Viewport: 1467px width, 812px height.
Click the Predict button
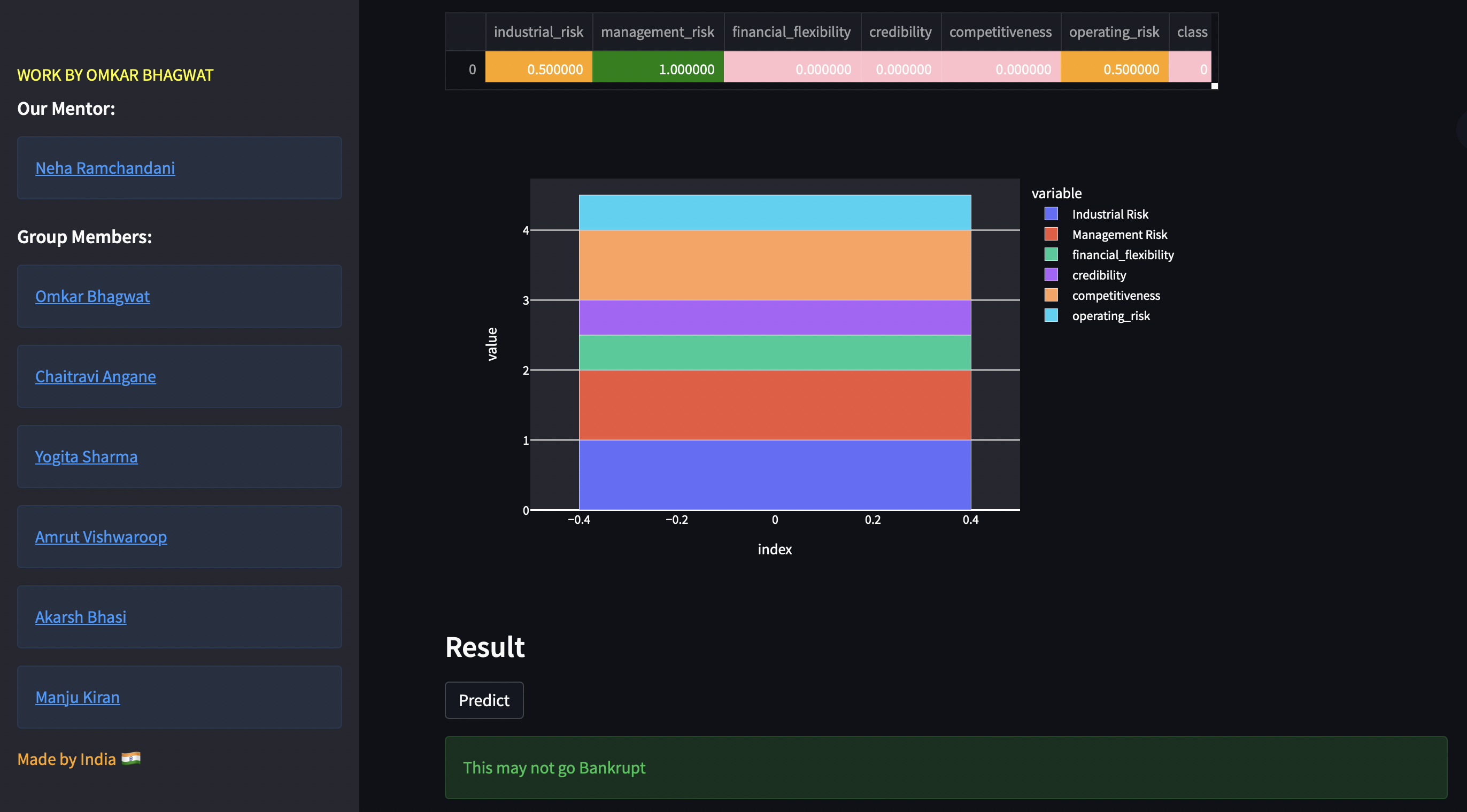pos(483,700)
